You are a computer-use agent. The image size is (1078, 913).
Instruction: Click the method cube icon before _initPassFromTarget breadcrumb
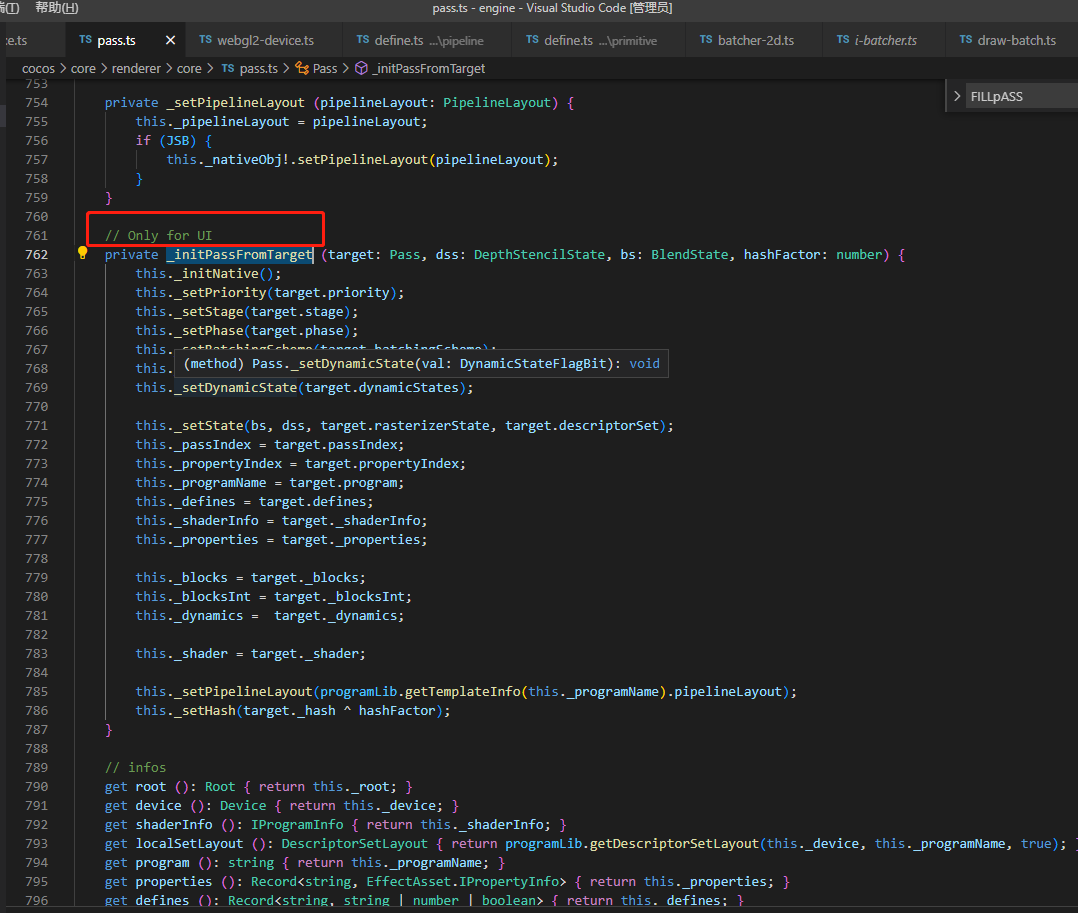(361, 68)
